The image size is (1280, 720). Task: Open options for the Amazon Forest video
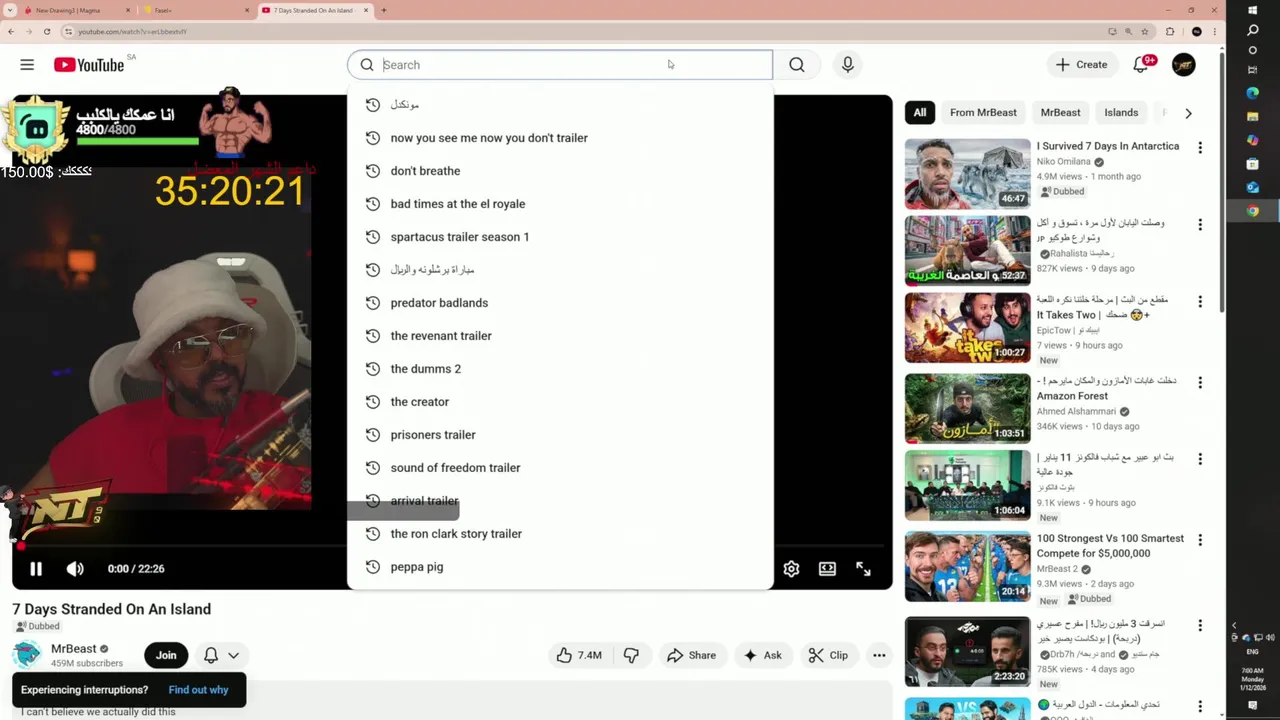click(1200, 383)
